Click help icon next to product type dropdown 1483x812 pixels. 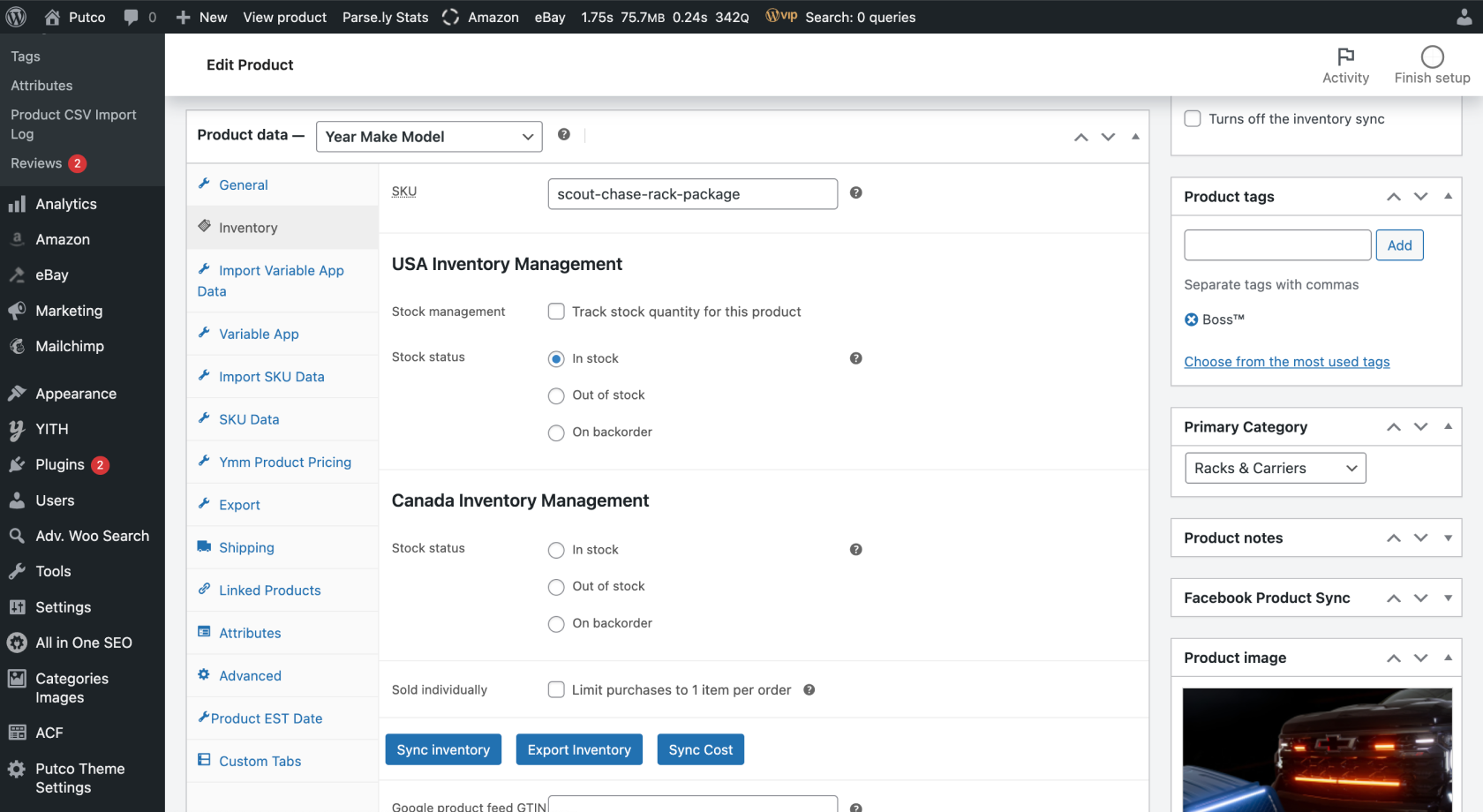(x=564, y=135)
